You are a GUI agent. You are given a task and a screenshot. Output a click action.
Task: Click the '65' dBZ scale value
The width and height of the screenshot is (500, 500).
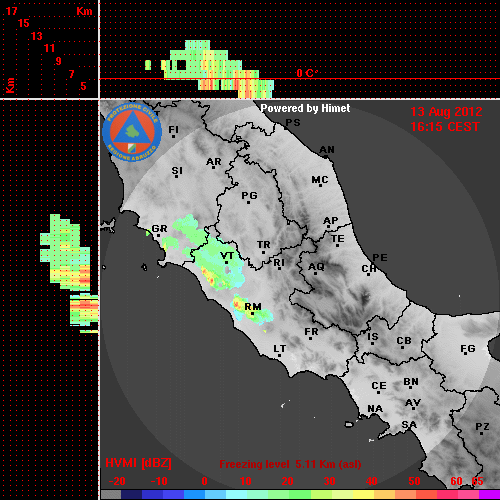477,481
